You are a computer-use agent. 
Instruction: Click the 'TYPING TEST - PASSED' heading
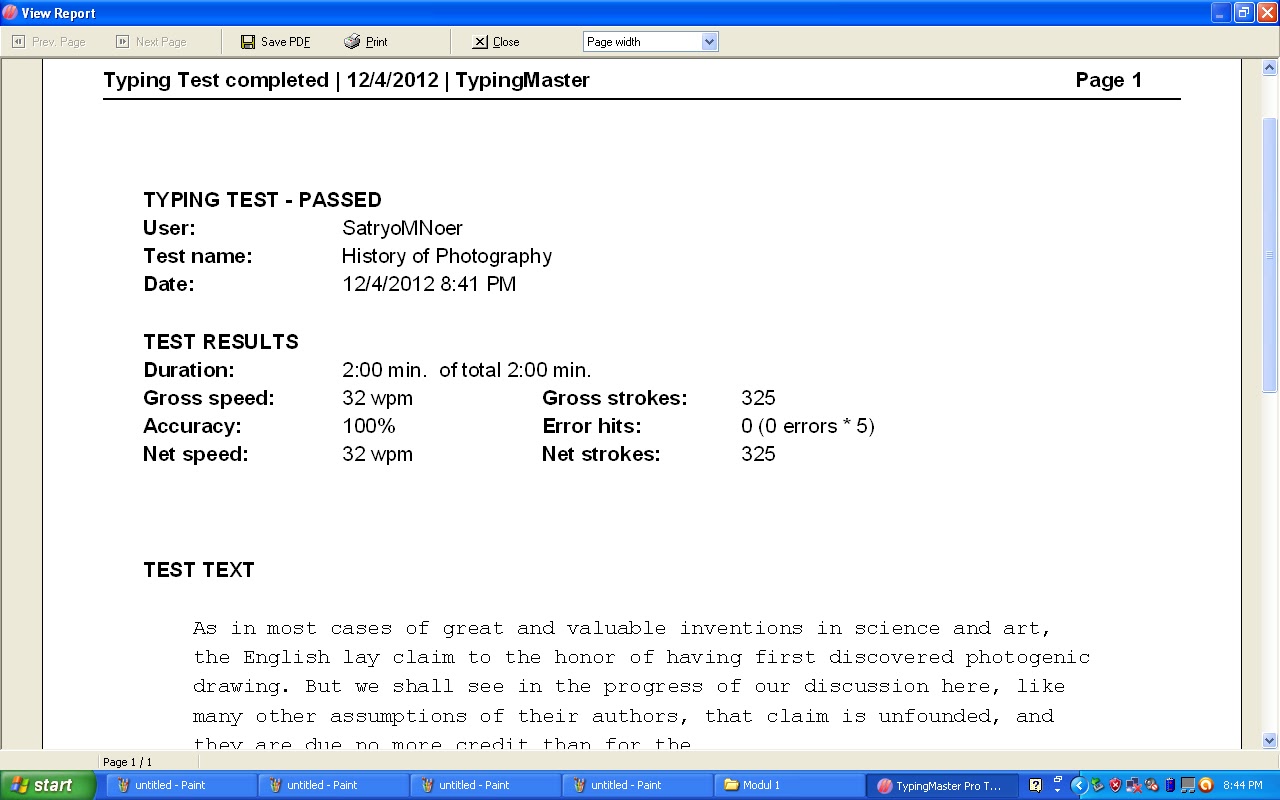(262, 200)
